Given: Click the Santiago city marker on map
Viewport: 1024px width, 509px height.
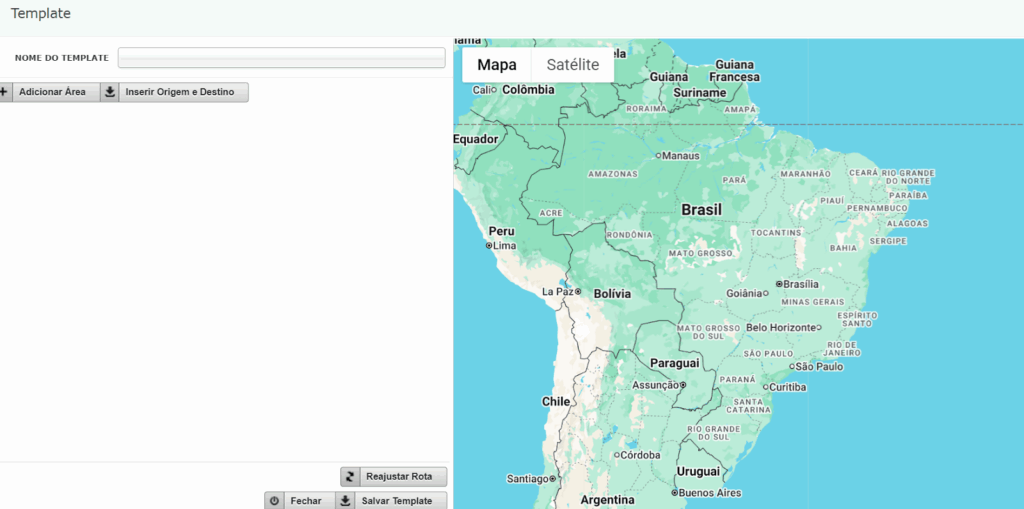Looking at the screenshot, I should tap(552, 479).
